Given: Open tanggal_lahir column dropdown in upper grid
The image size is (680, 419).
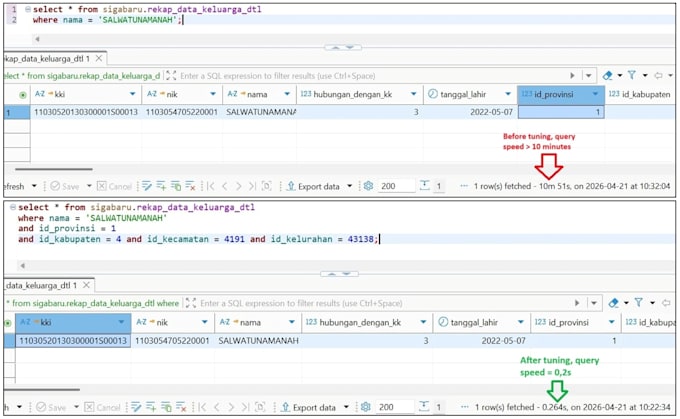Looking at the screenshot, I should click(x=508, y=94).
